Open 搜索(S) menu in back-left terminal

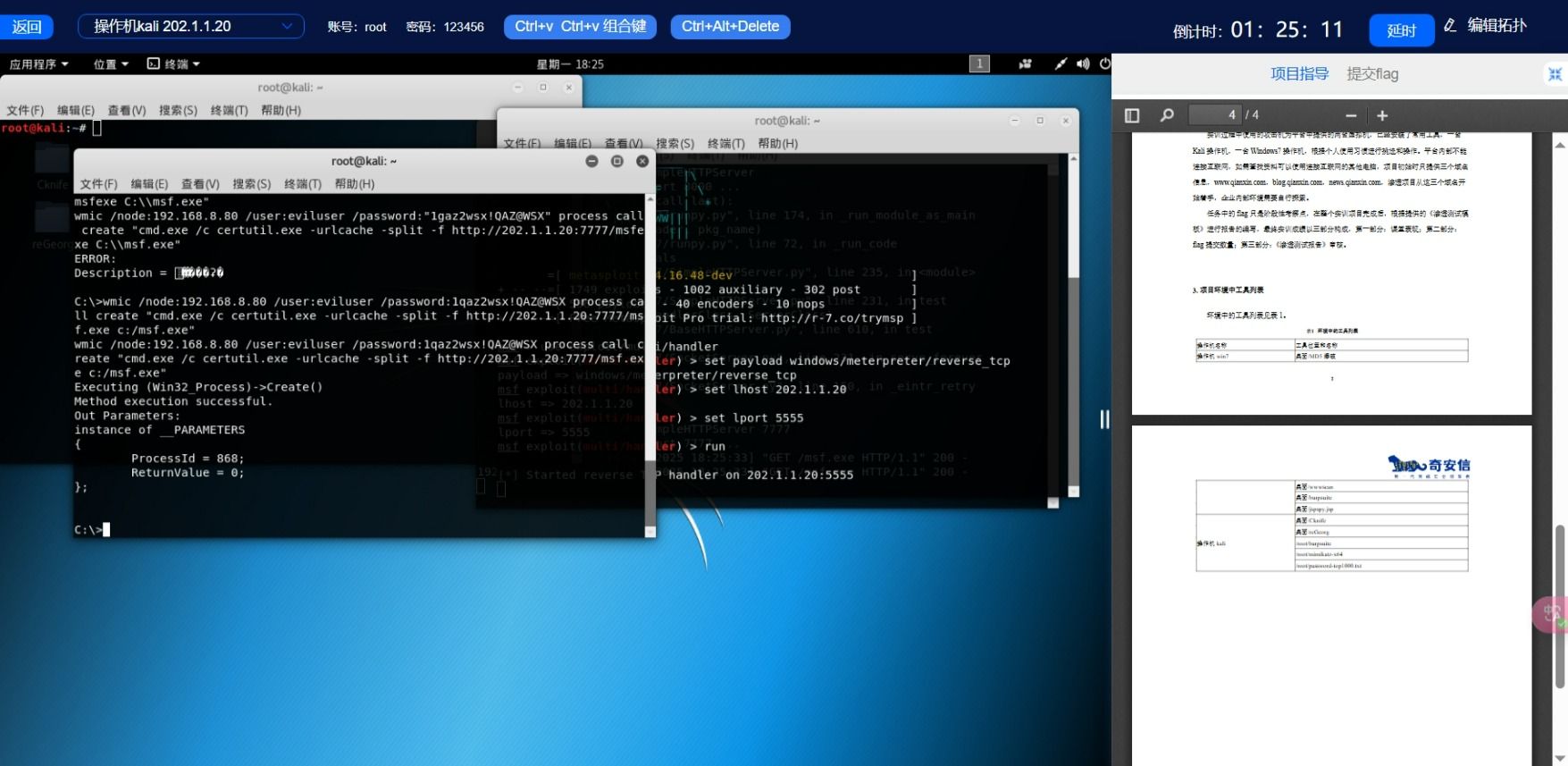[178, 111]
